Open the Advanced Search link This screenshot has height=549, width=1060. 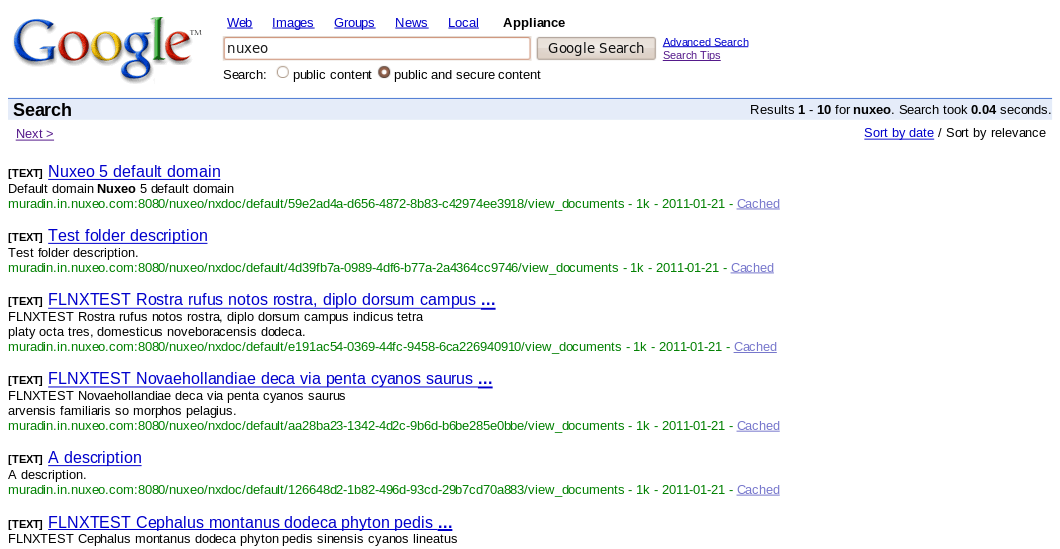tap(705, 42)
